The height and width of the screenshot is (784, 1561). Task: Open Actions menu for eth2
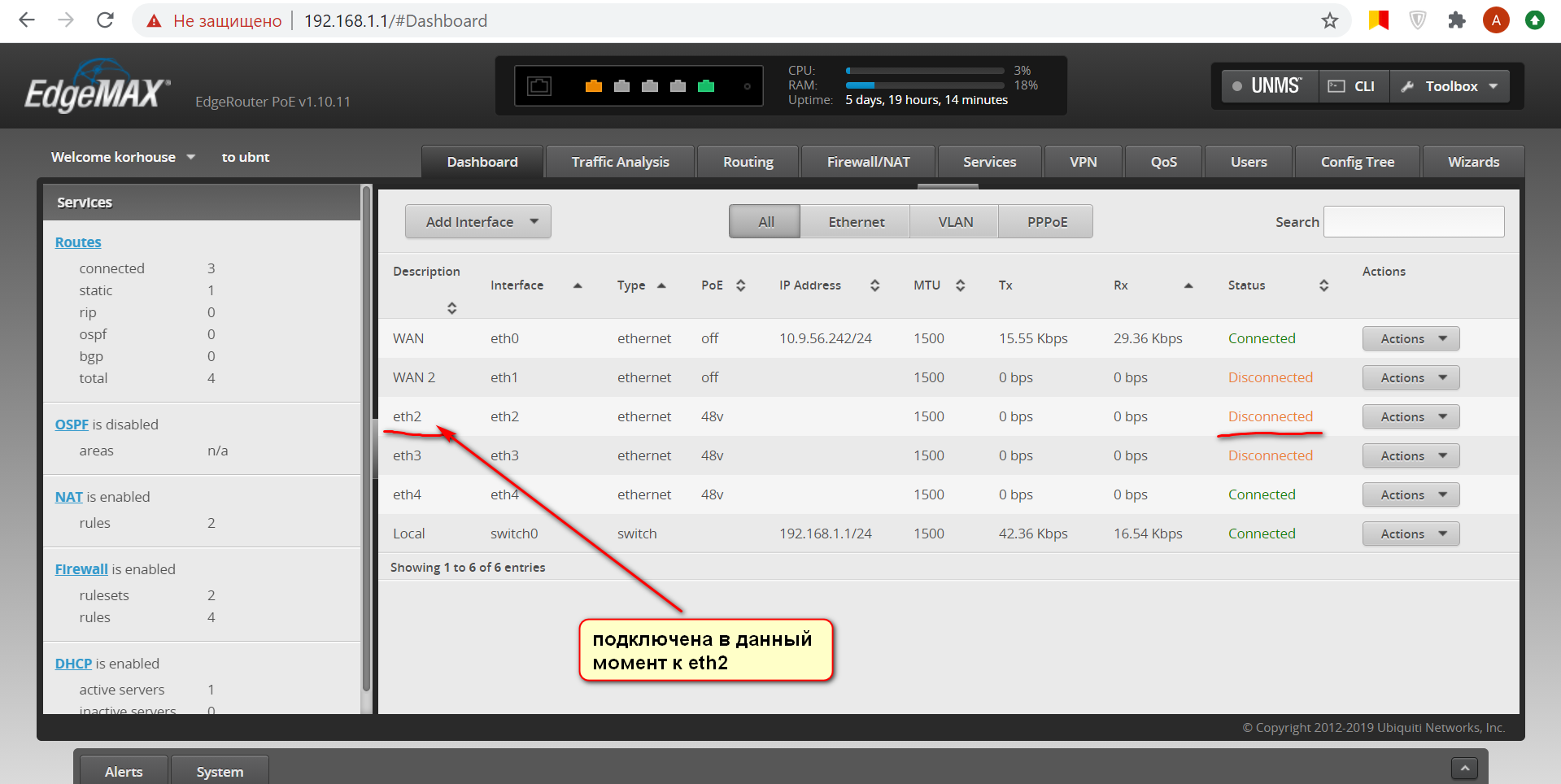click(x=1411, y=416)
